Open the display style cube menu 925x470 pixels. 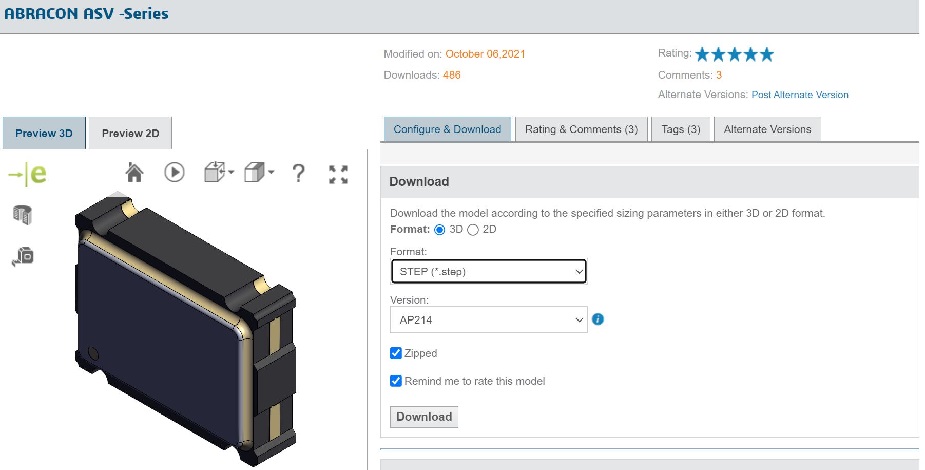click(x=259, y=173)
